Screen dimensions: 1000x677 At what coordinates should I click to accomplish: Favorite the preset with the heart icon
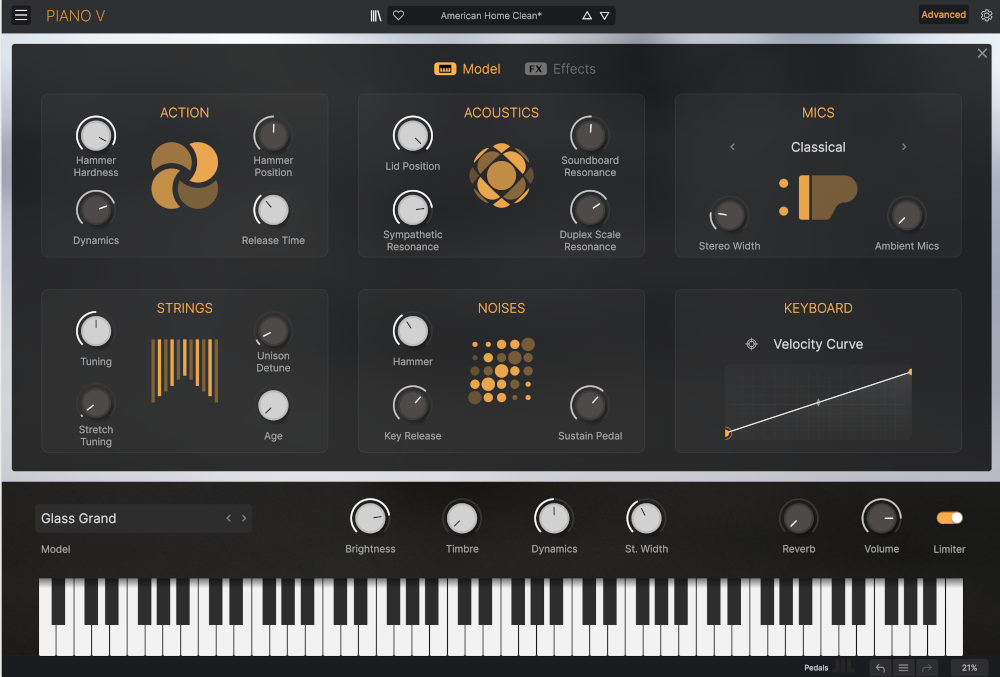coord(398,15)
